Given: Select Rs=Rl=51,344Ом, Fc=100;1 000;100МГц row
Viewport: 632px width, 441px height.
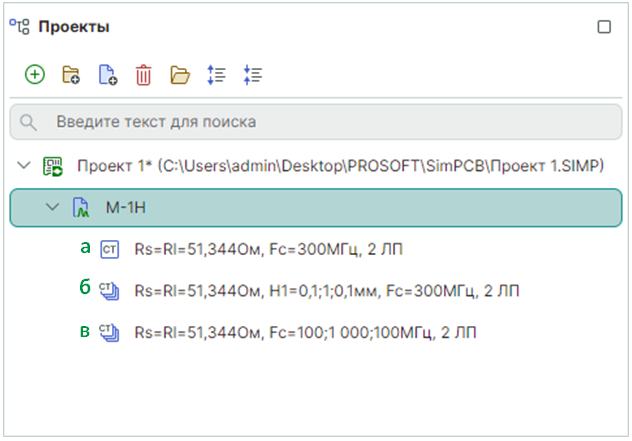Looking at the screenshot, I should point(305,333).
